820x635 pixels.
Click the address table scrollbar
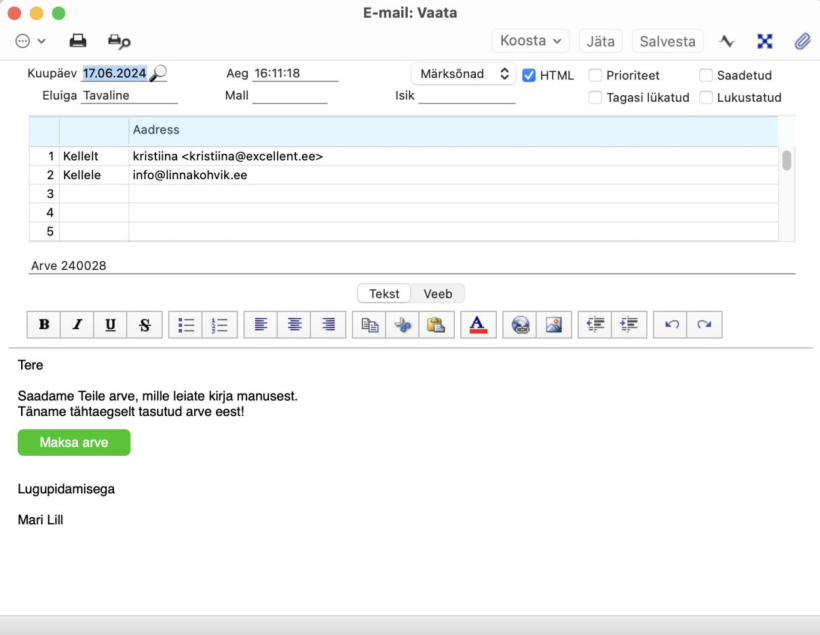coord(787,160)
